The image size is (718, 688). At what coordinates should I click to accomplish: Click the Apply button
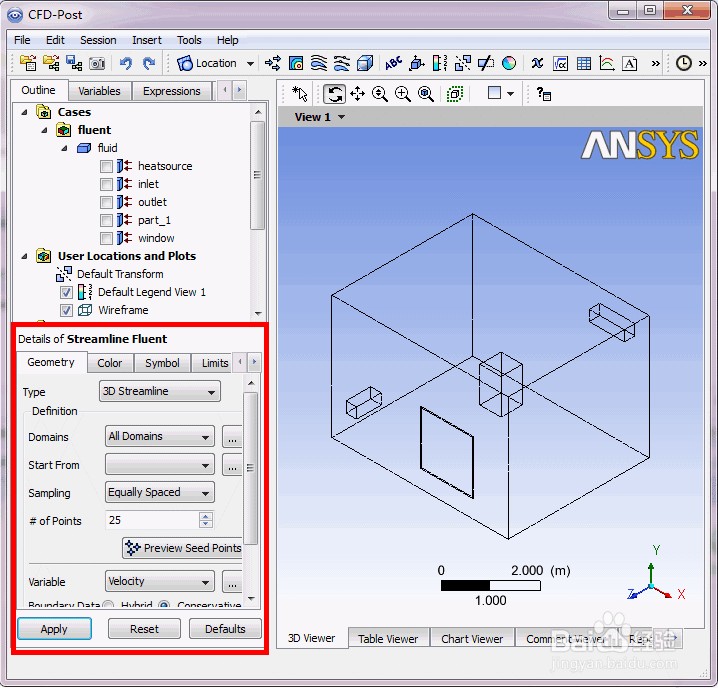click(x=54, y=629)
